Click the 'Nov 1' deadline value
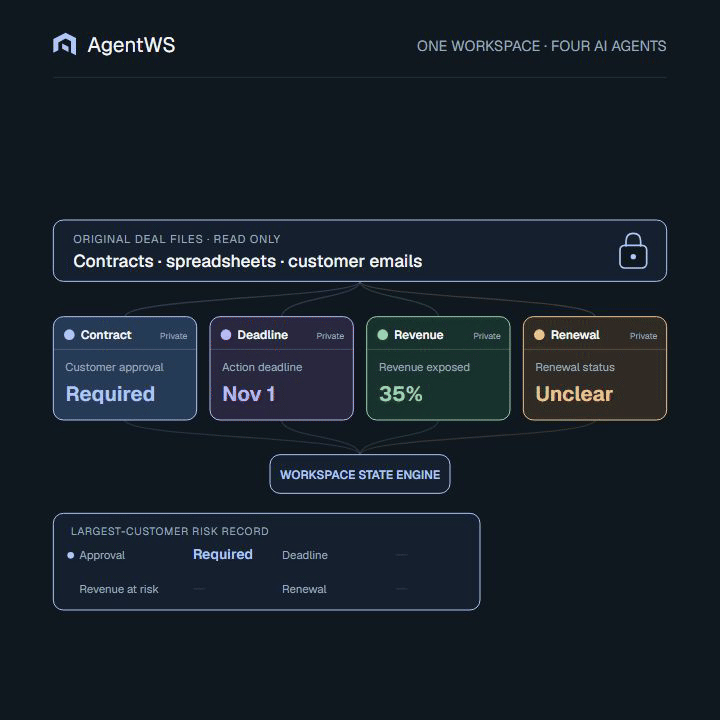The height and width of the screenshot is (720, 720). 249,394
